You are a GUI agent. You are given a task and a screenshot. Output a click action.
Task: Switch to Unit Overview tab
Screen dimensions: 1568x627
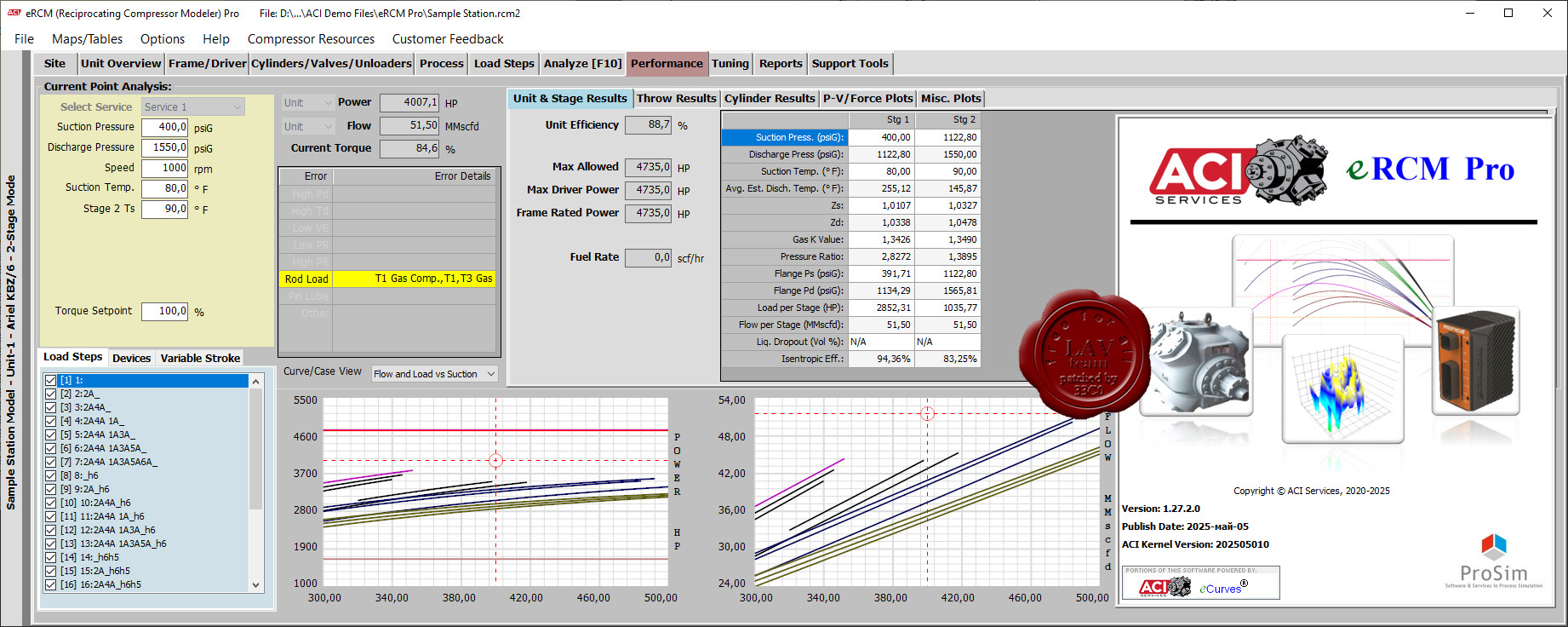coord(121,64)
